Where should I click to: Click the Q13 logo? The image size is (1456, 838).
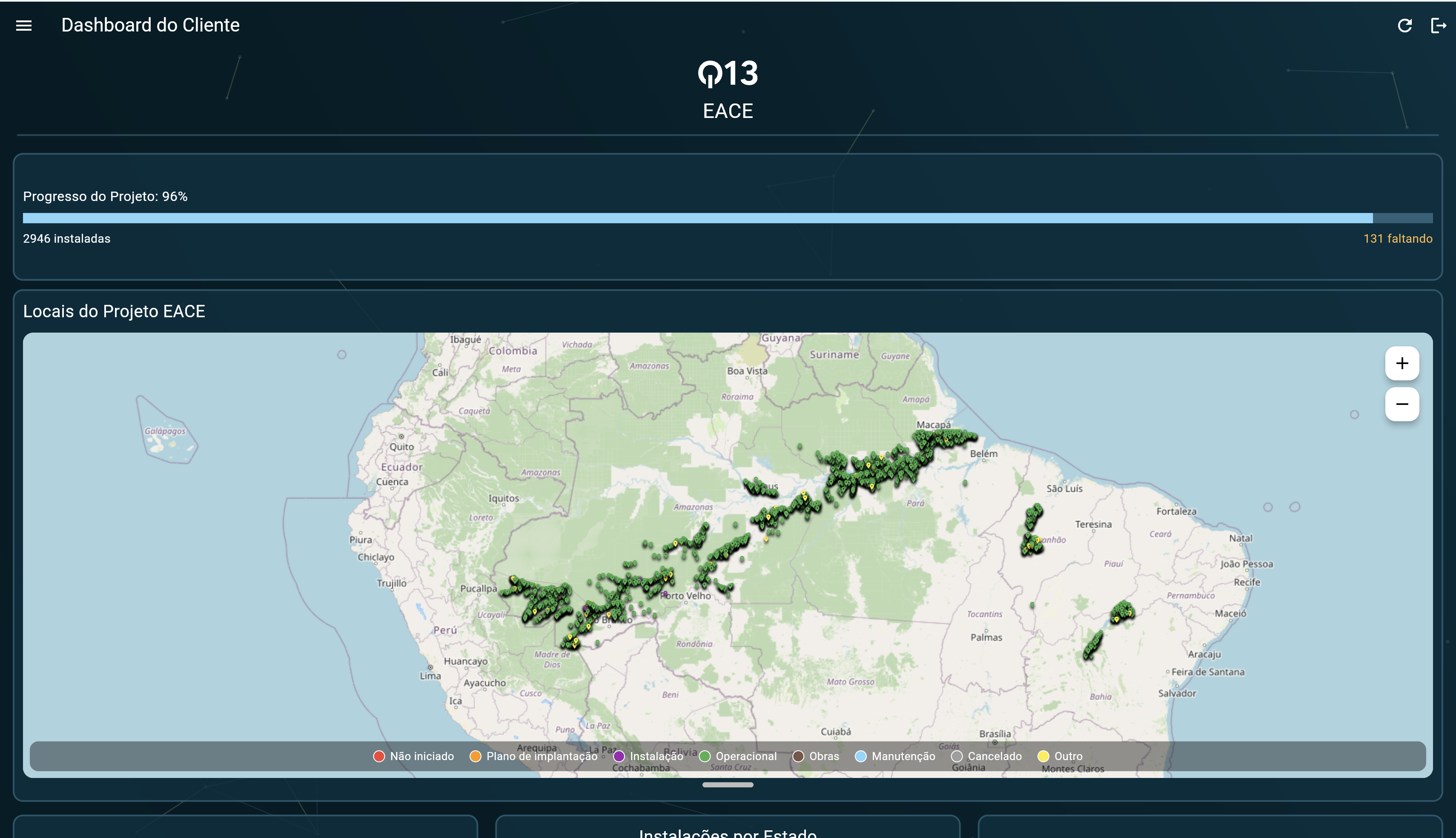tap(728, 74)
